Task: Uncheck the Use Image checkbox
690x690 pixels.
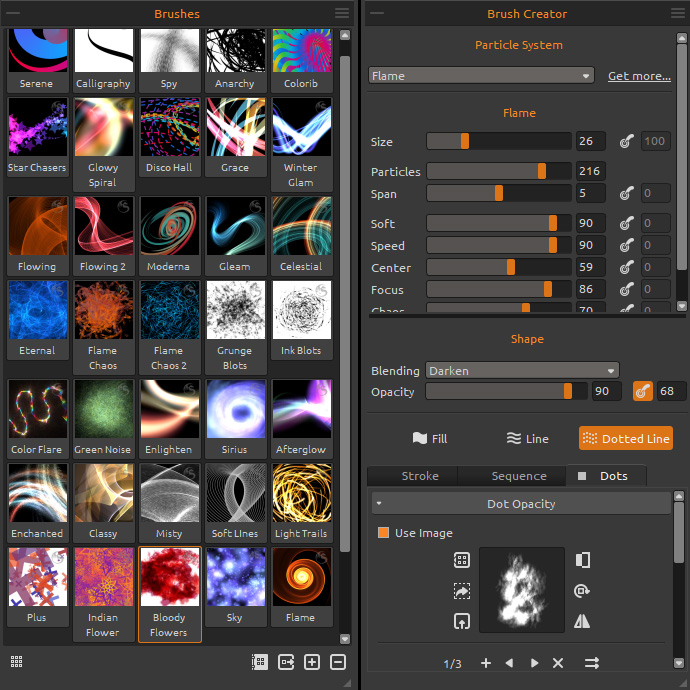Action: tap(383, 533)
